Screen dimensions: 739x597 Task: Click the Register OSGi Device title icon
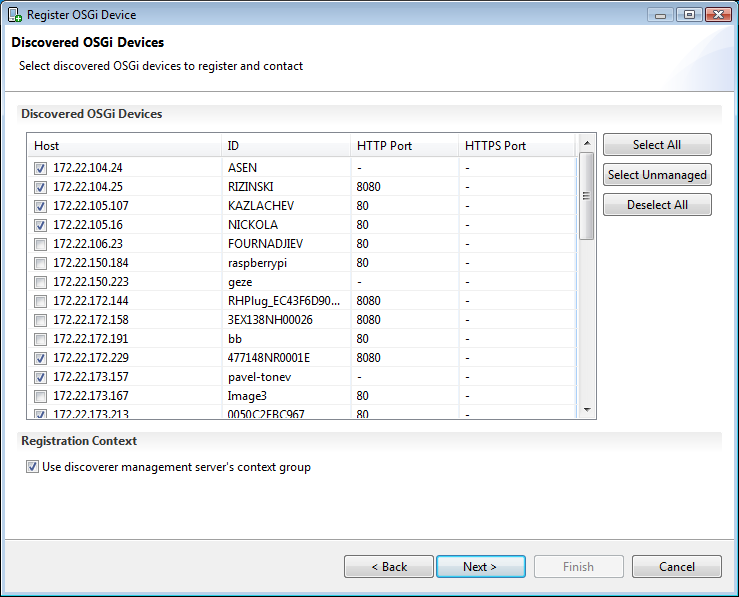click(x=15, y=15)
